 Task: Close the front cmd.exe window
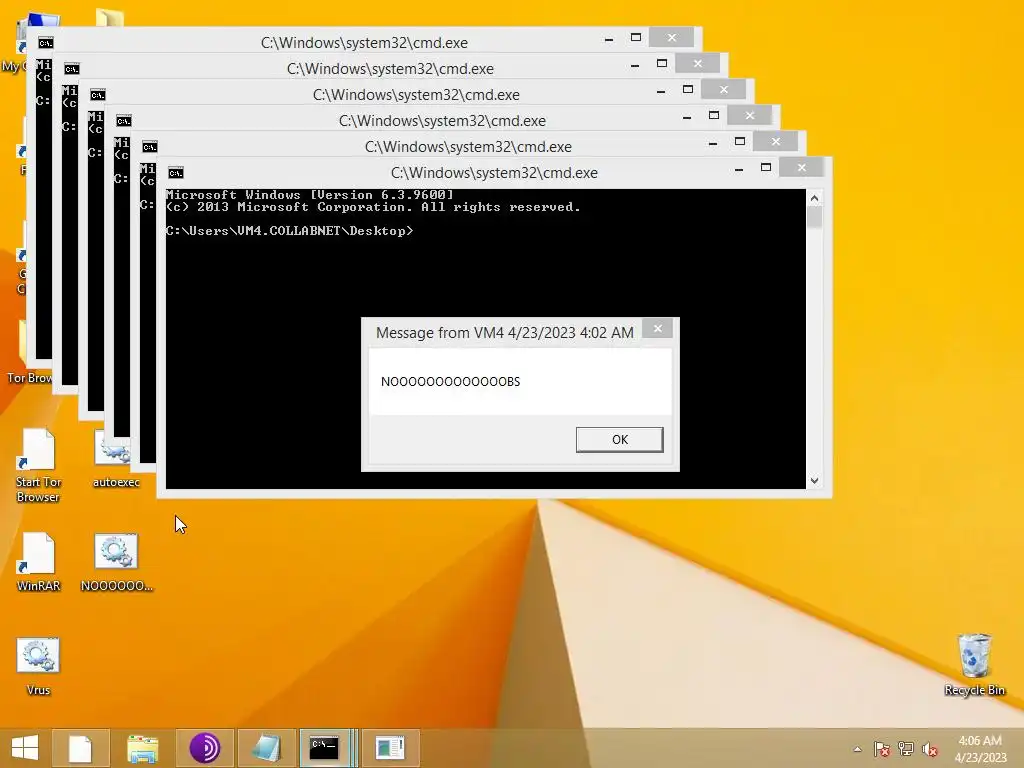click(x=801, y=168)
